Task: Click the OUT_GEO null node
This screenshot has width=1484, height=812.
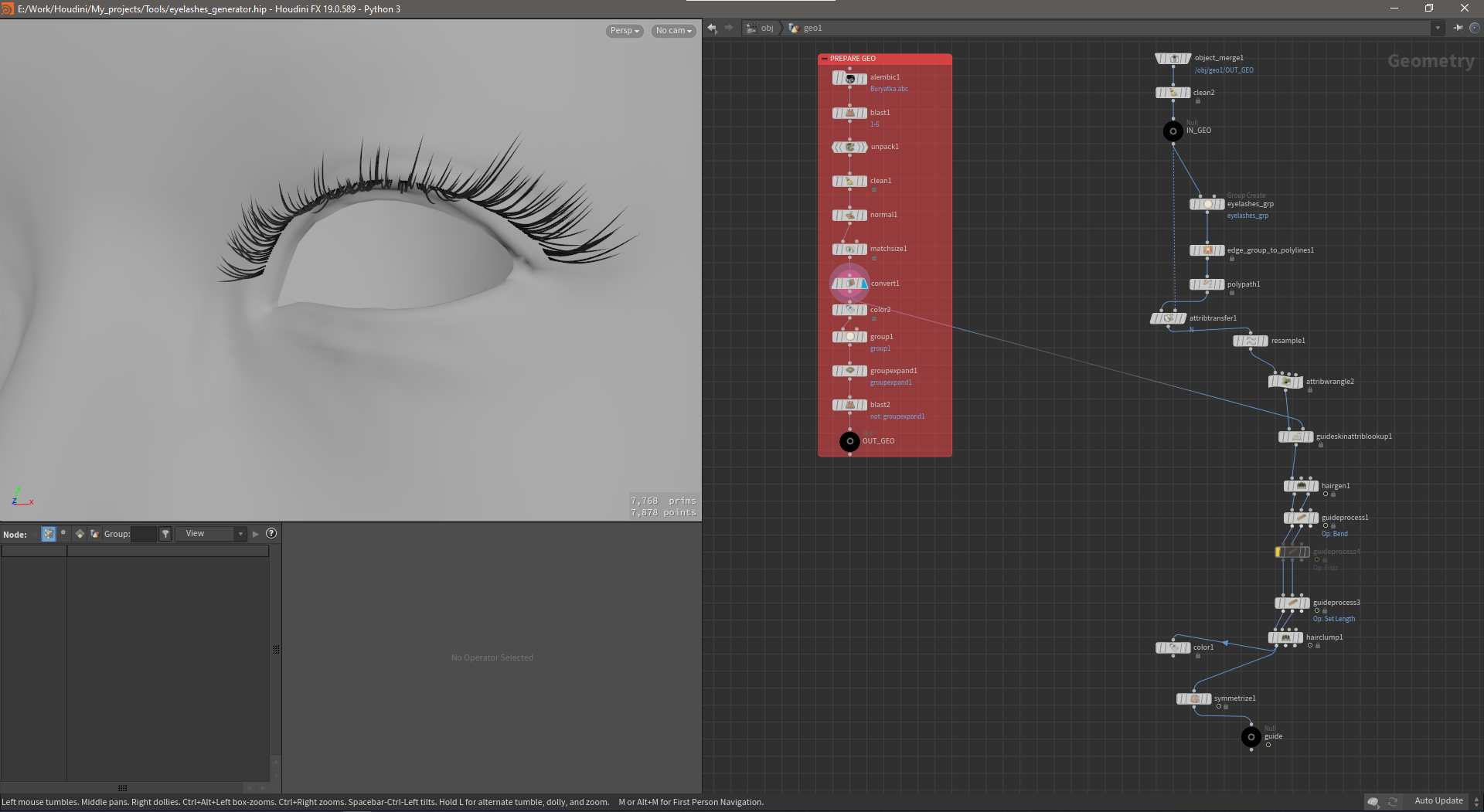Action: pyautogui.click(x=849, y=441)
